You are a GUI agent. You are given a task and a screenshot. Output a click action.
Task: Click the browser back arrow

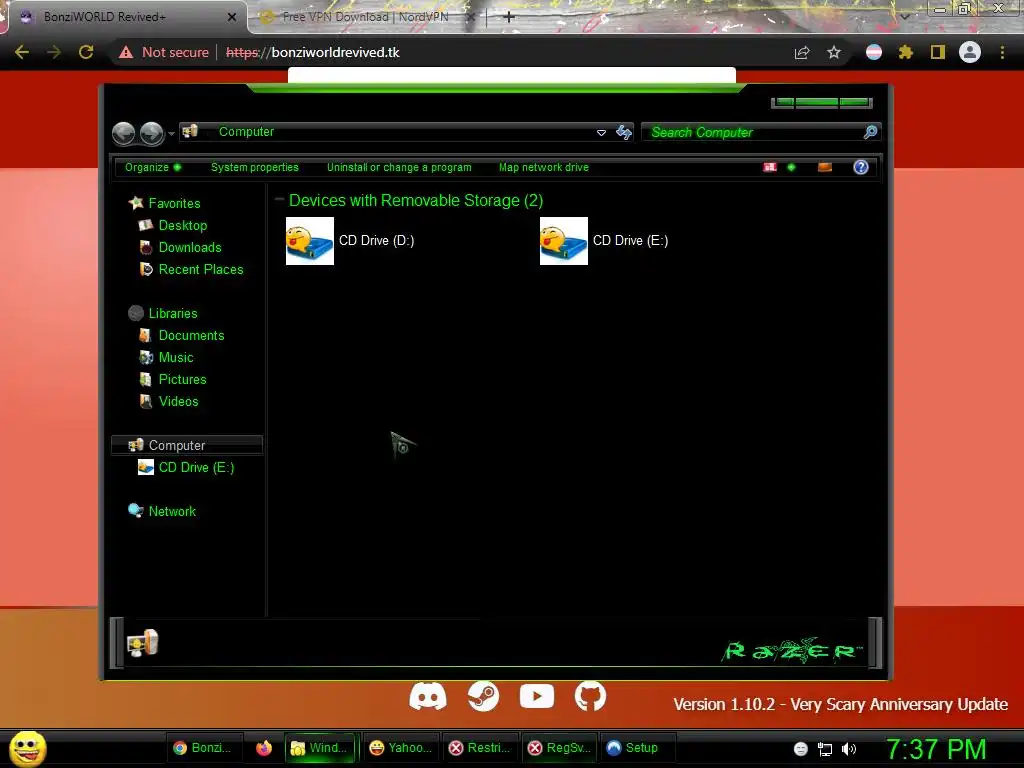coord(22,52)
